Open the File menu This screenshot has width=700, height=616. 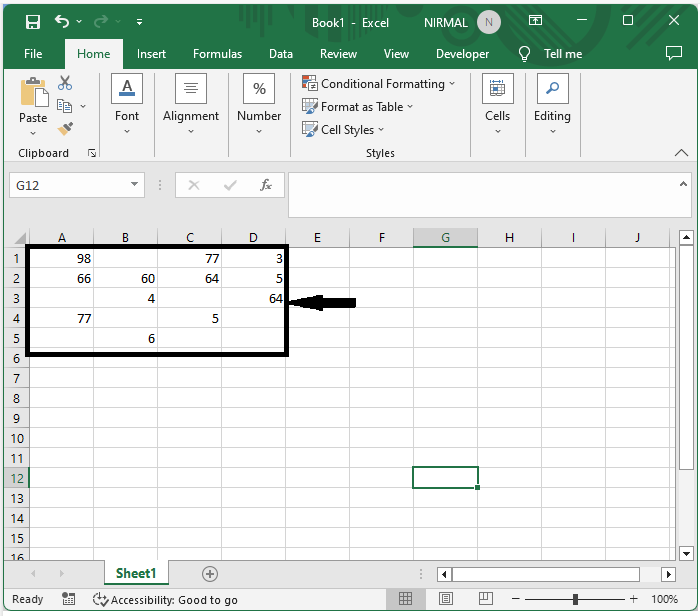click(x=33, y=54)
